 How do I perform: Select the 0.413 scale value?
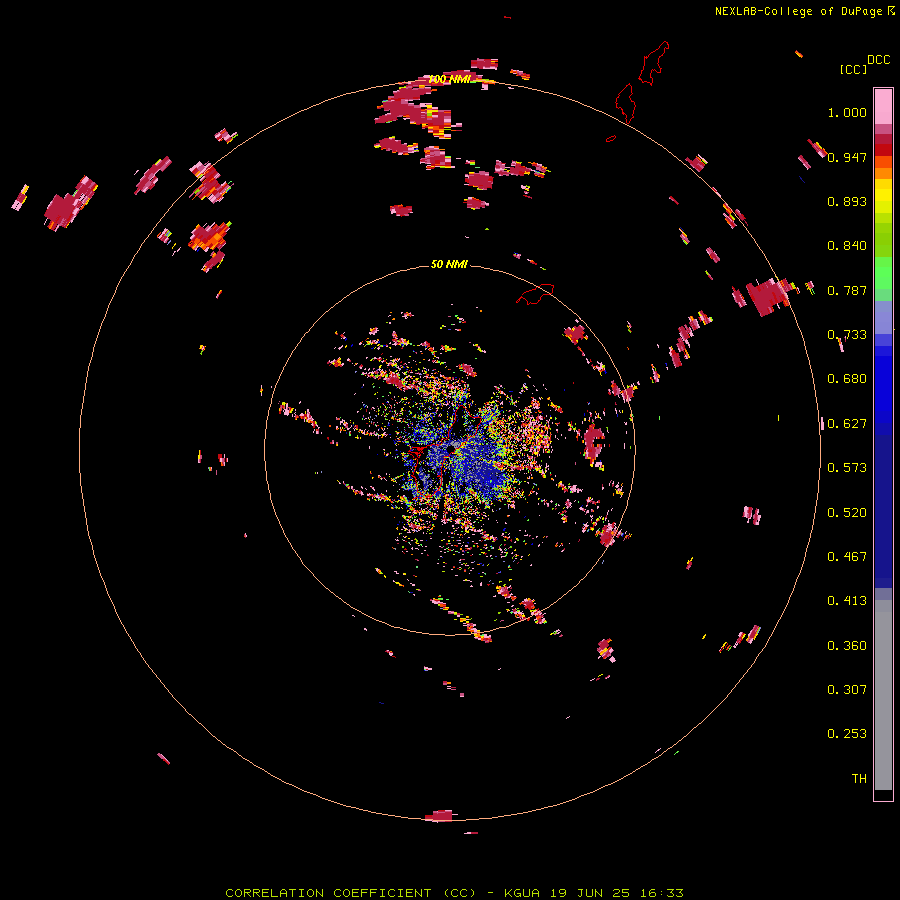click(x=847, y=601)
